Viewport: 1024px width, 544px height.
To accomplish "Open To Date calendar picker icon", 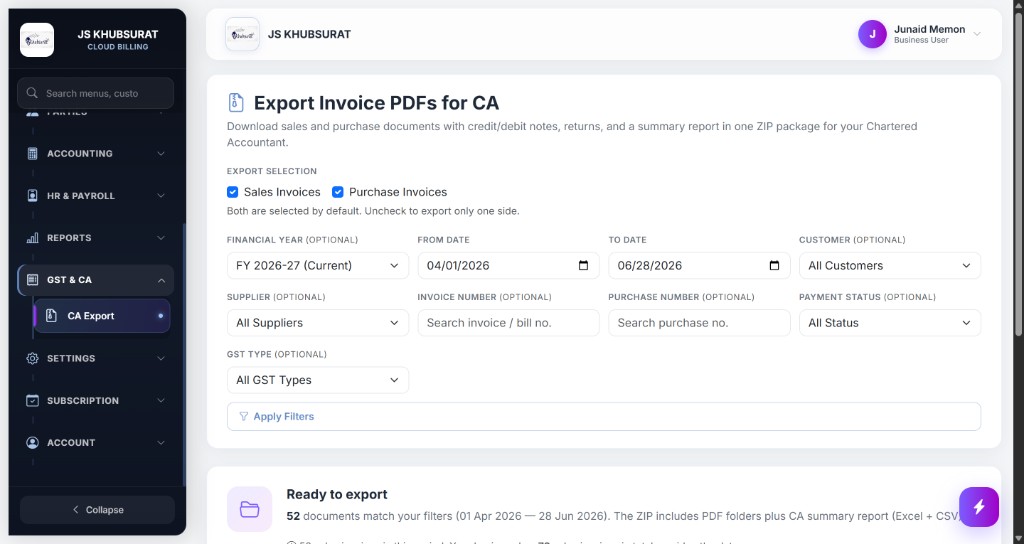I will [x=775, y=265].
